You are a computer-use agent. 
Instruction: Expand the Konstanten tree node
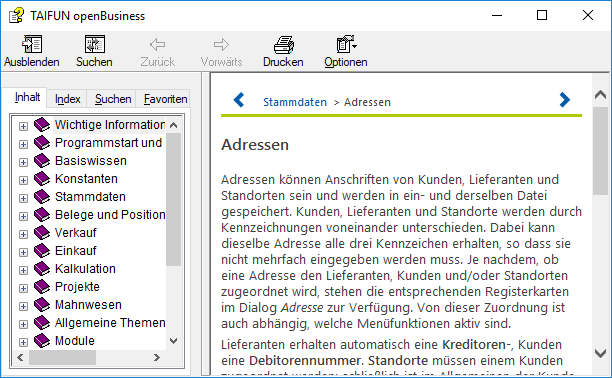pyautogui.click(x=23, y=180)
